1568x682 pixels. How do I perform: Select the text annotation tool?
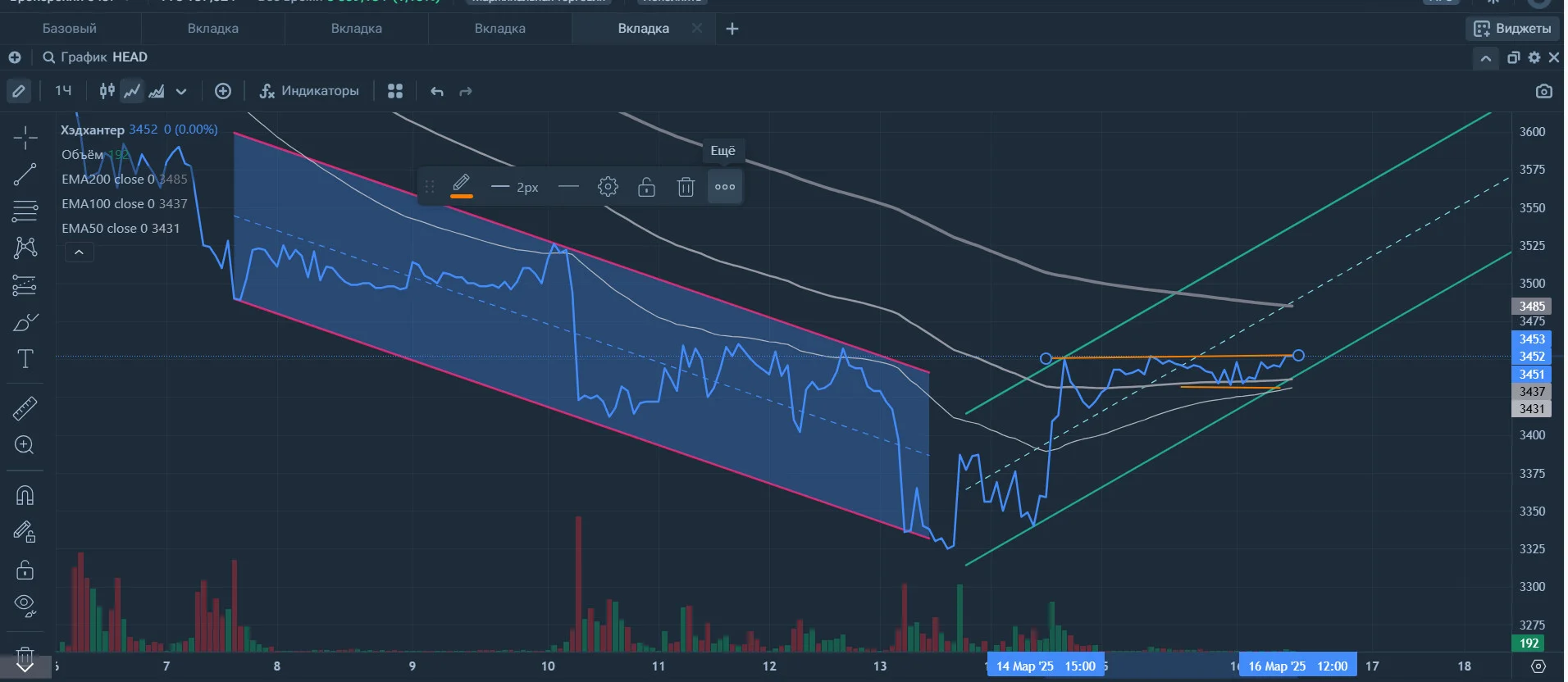click(x=25, y=359)
